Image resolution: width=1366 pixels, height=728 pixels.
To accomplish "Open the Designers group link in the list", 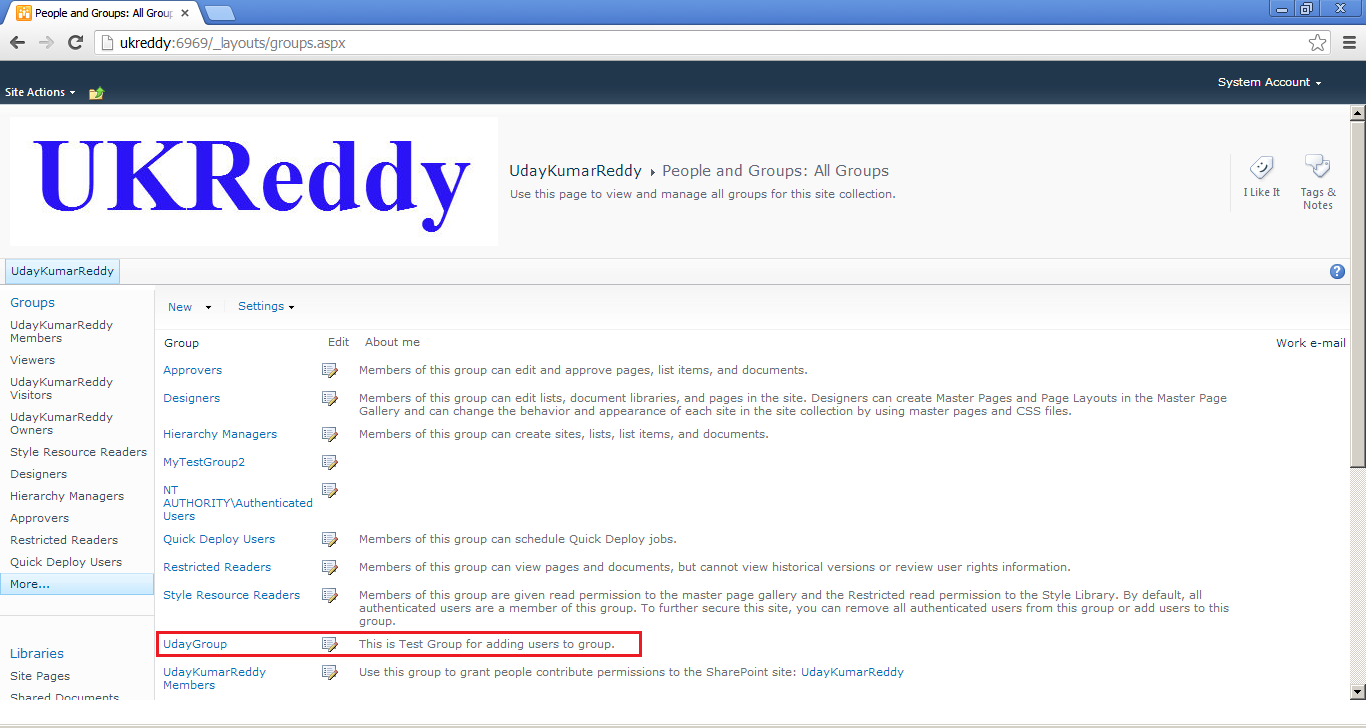I will click(x=191, y=398).
